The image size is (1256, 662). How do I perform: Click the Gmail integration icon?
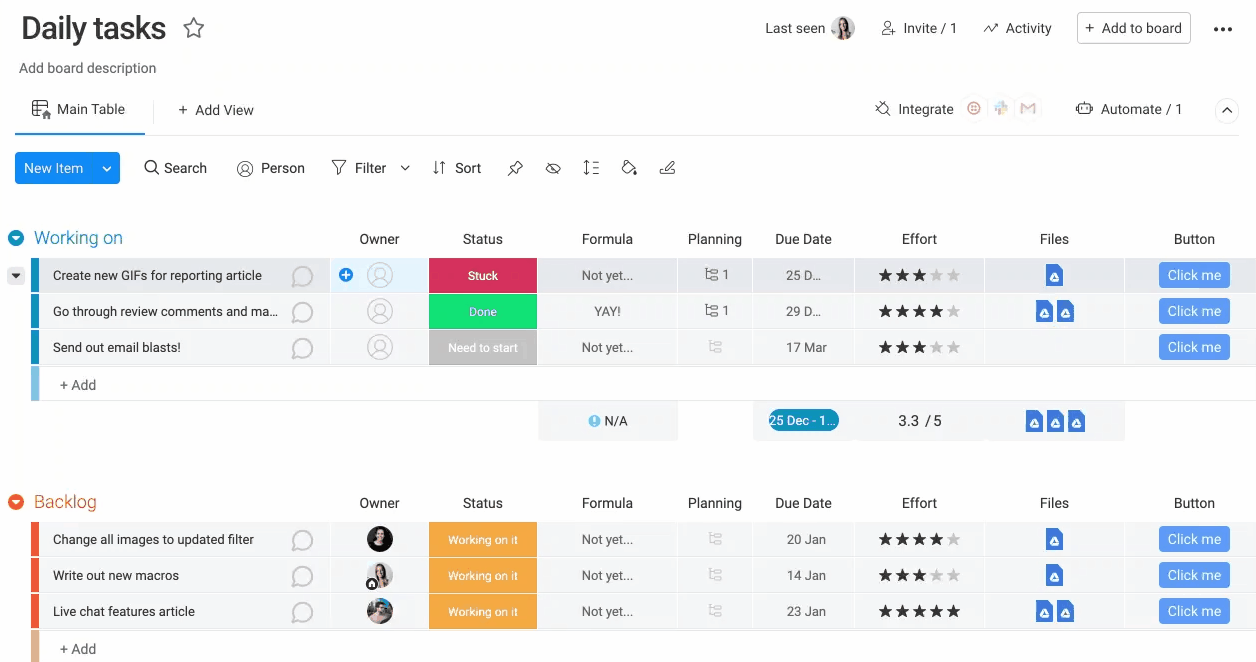coord(1028,109)
